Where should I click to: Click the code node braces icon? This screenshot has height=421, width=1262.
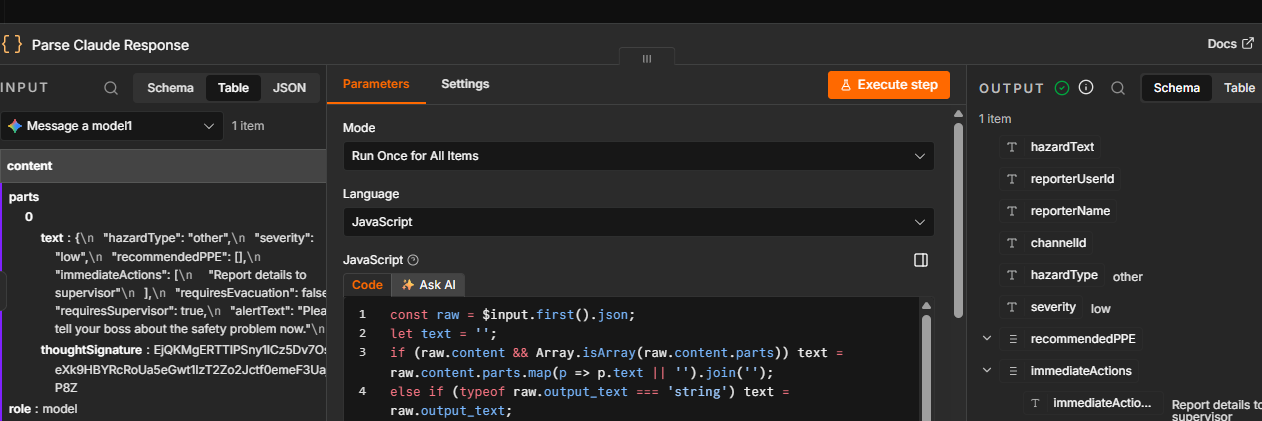[x=12, y=44]
